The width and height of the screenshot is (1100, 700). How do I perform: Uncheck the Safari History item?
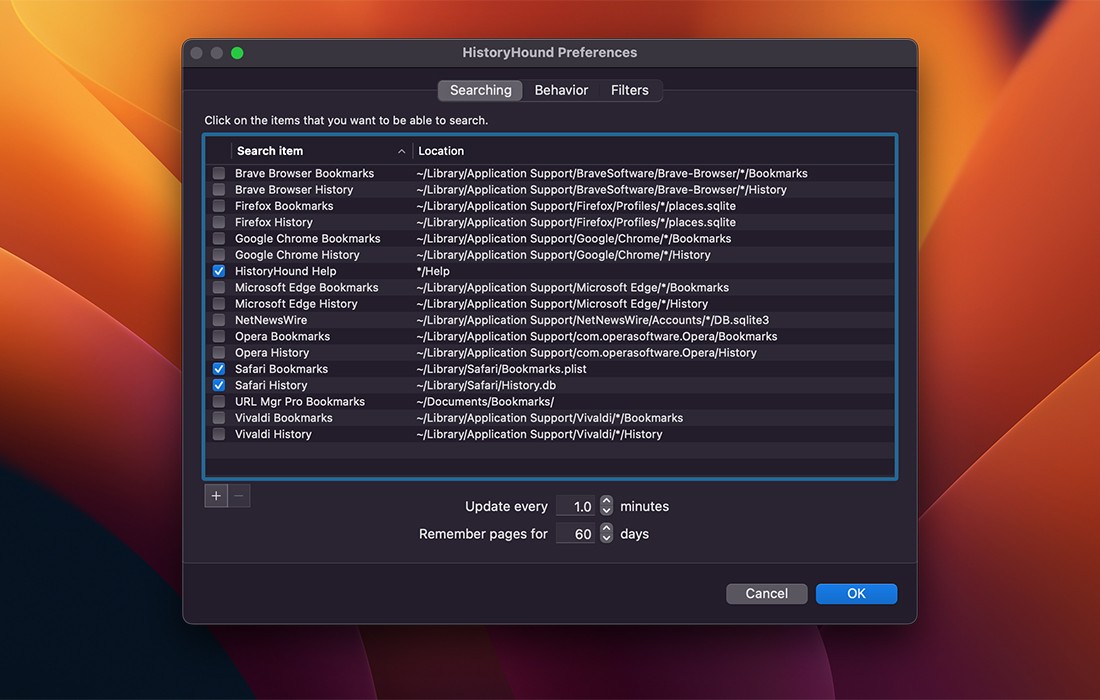[x=218, y=385]
